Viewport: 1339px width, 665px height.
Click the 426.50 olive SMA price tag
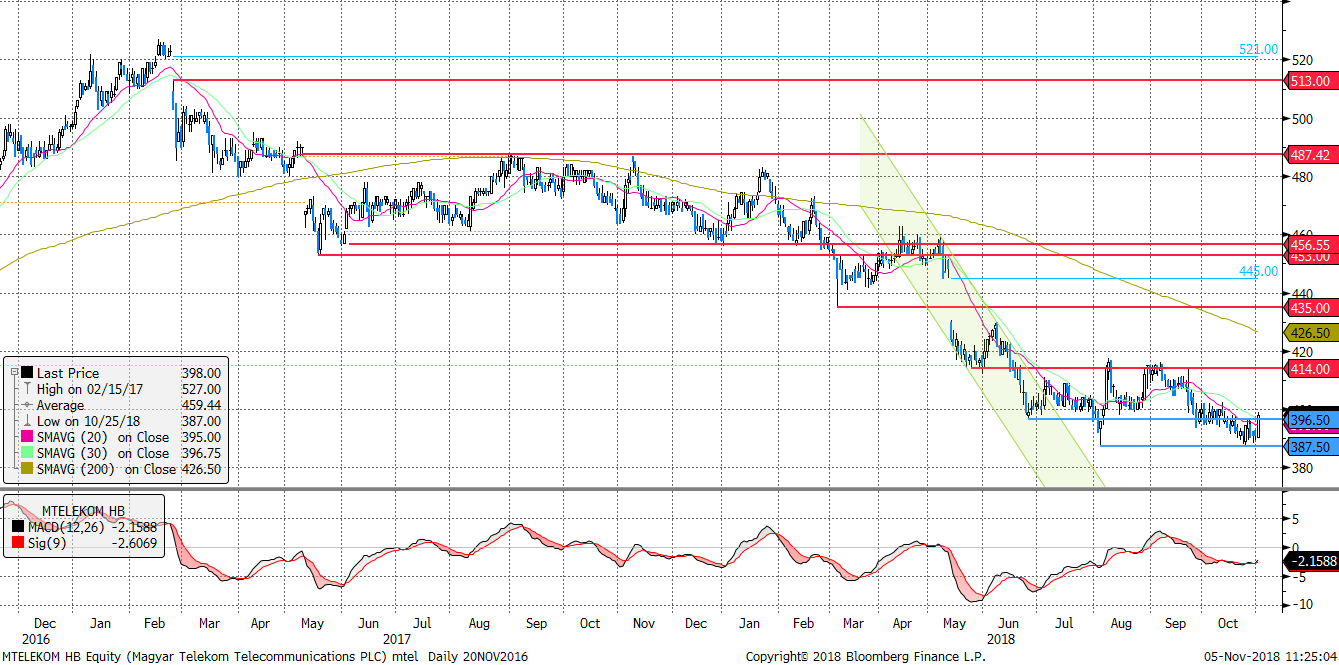(x=1309, y=333)
